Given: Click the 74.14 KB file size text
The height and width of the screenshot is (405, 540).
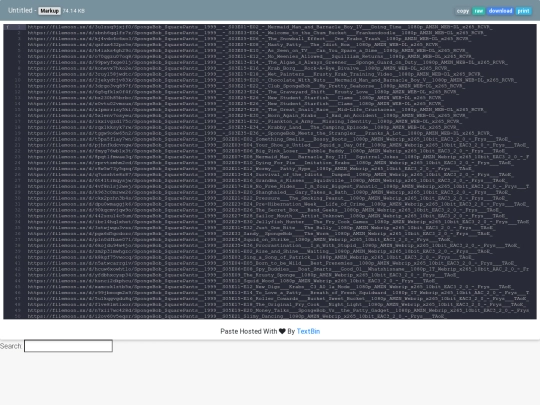Looking at the screenshot, I should coord(73,11).
